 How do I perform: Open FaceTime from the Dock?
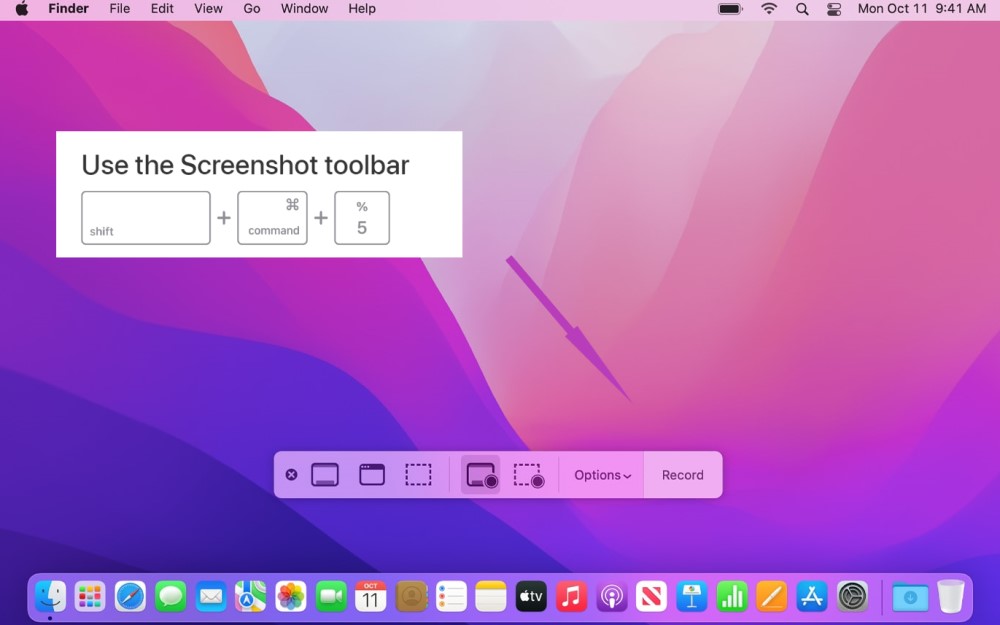pos(331,597)
